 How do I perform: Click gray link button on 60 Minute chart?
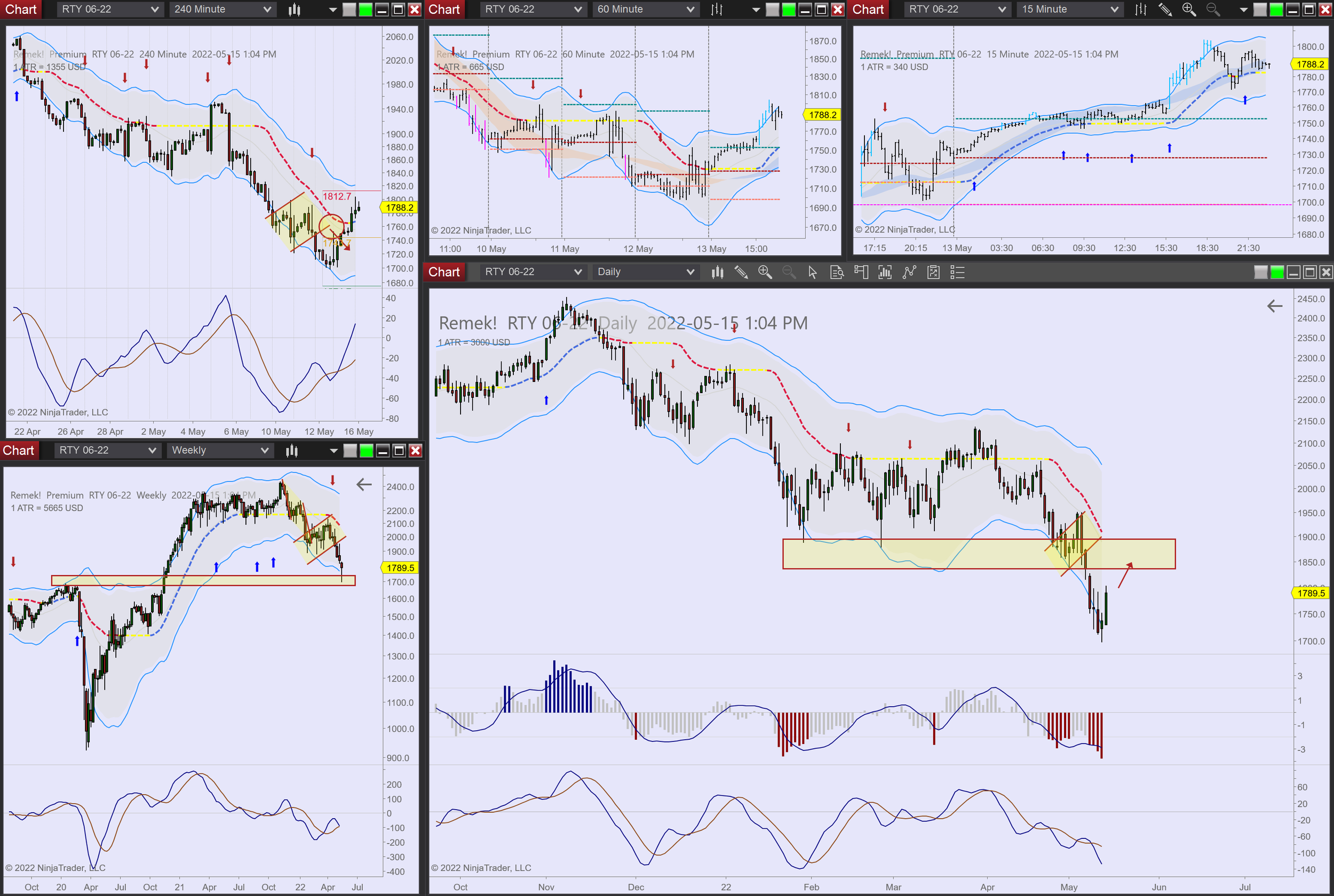[x=772, y=9]
